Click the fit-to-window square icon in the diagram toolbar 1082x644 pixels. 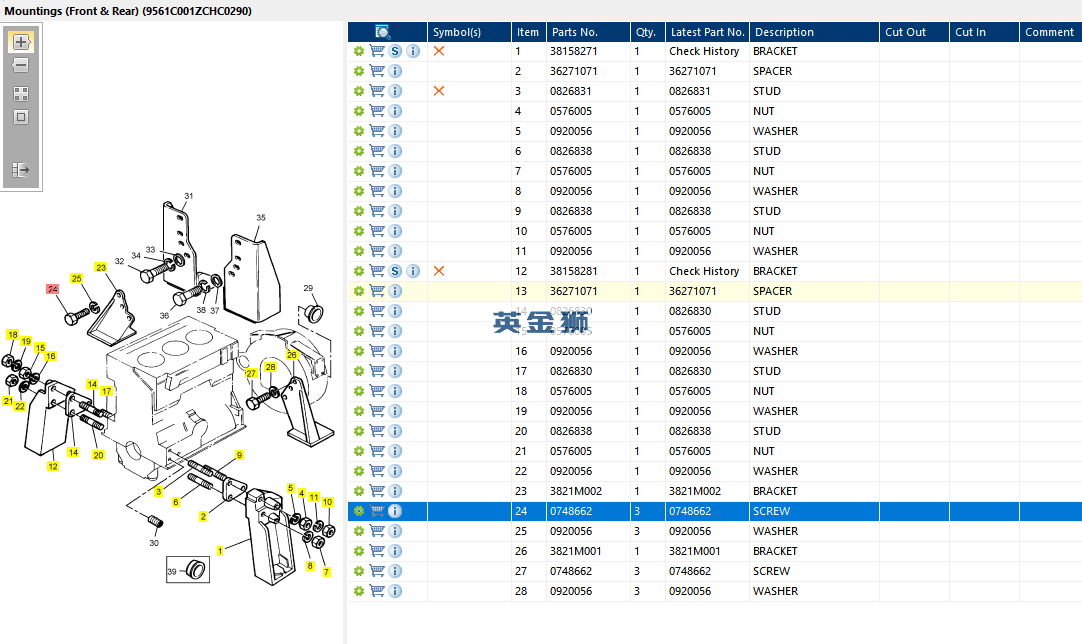tap(21, 117)
